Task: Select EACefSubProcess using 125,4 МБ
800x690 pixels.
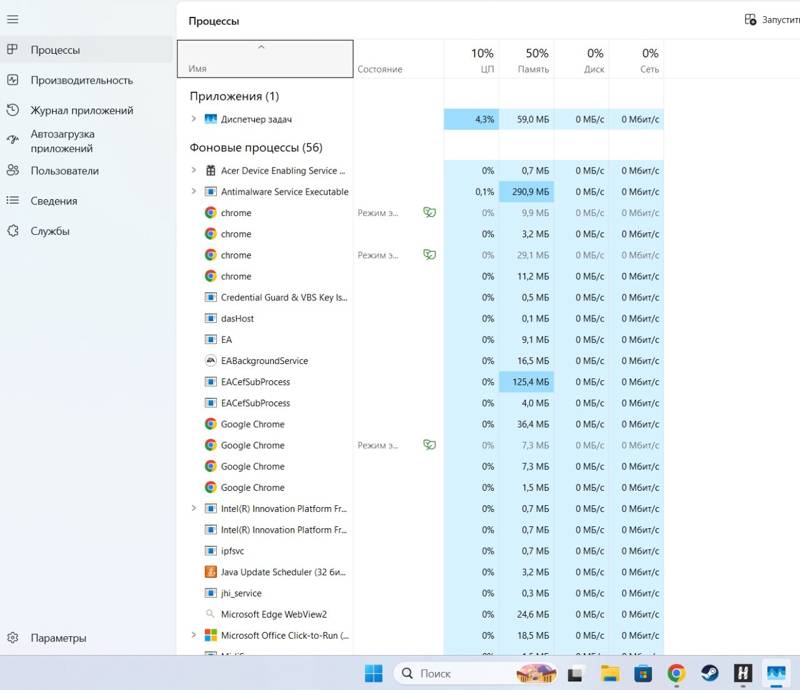Action: [x=420, y=382]
